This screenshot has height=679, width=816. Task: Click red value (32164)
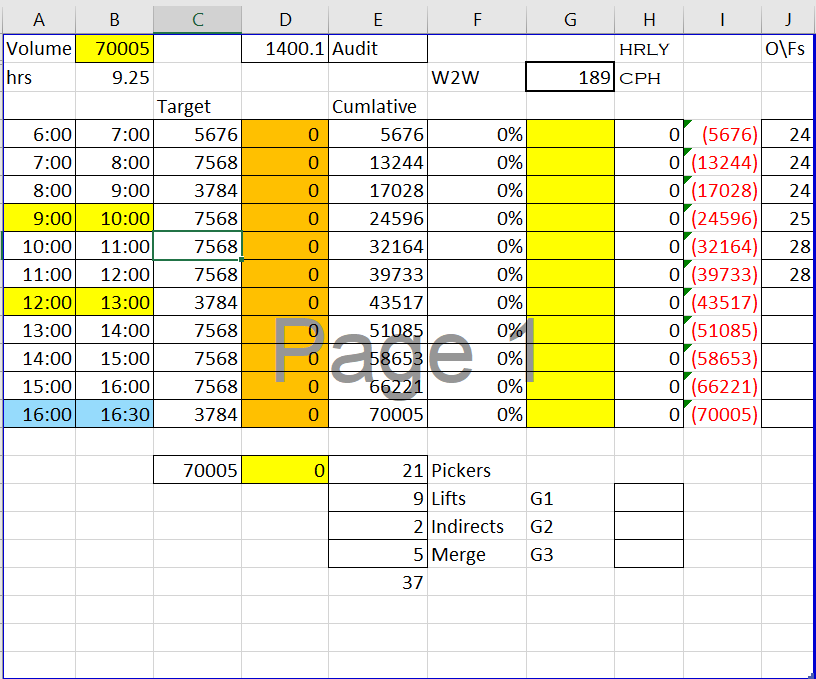[722, 246]
